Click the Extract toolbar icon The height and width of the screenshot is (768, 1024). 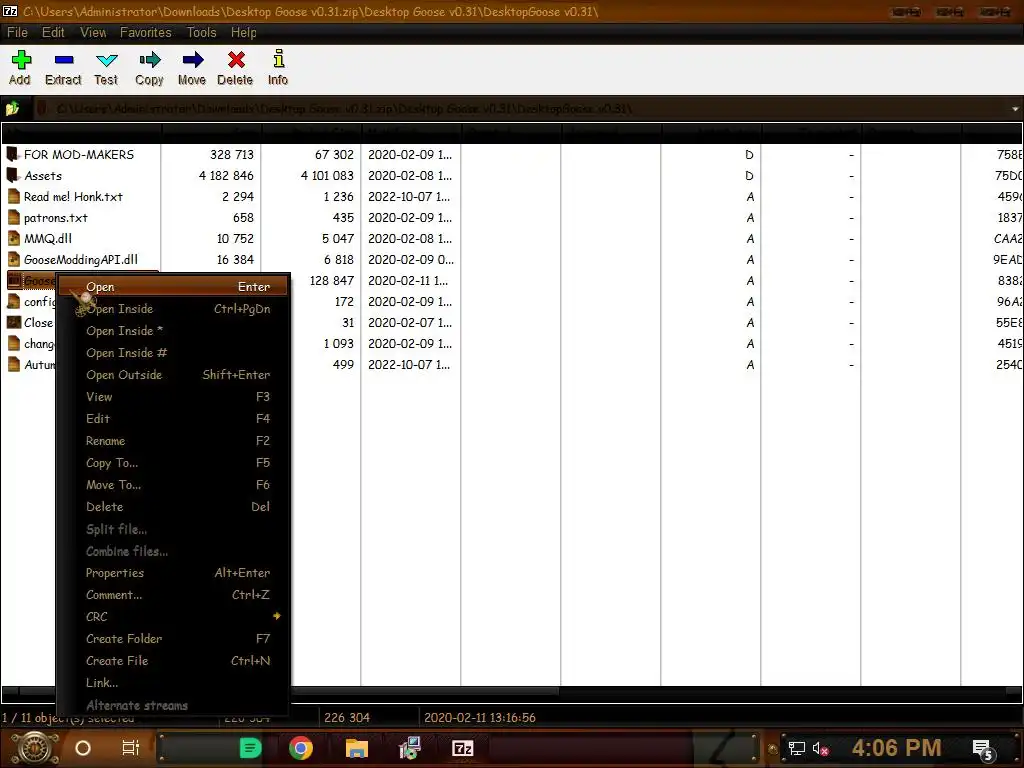point(63,67)
